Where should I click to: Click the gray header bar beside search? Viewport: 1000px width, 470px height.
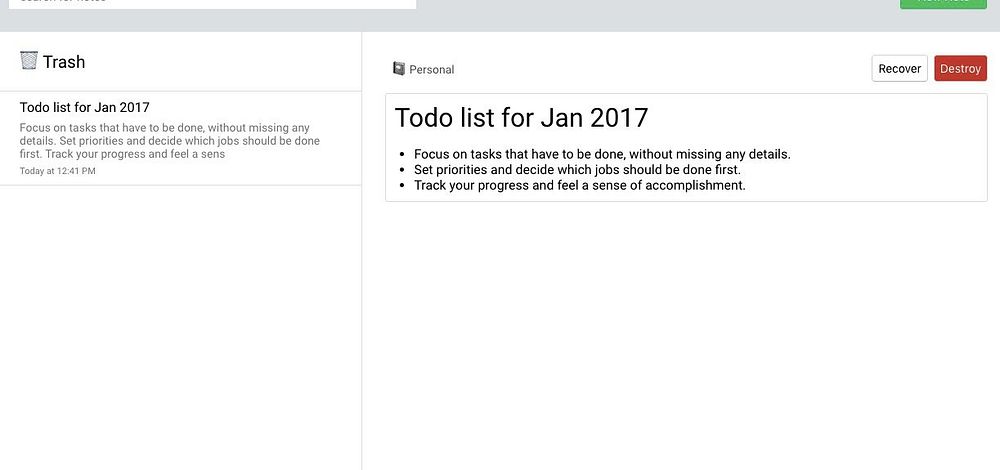click(650, 14)
